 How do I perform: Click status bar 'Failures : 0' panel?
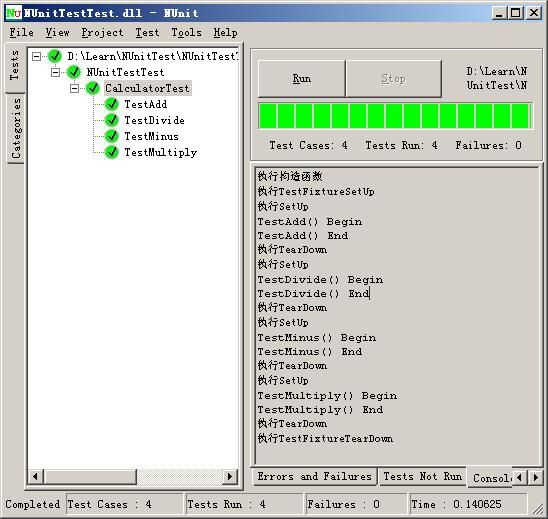click(x=356, y=504)
